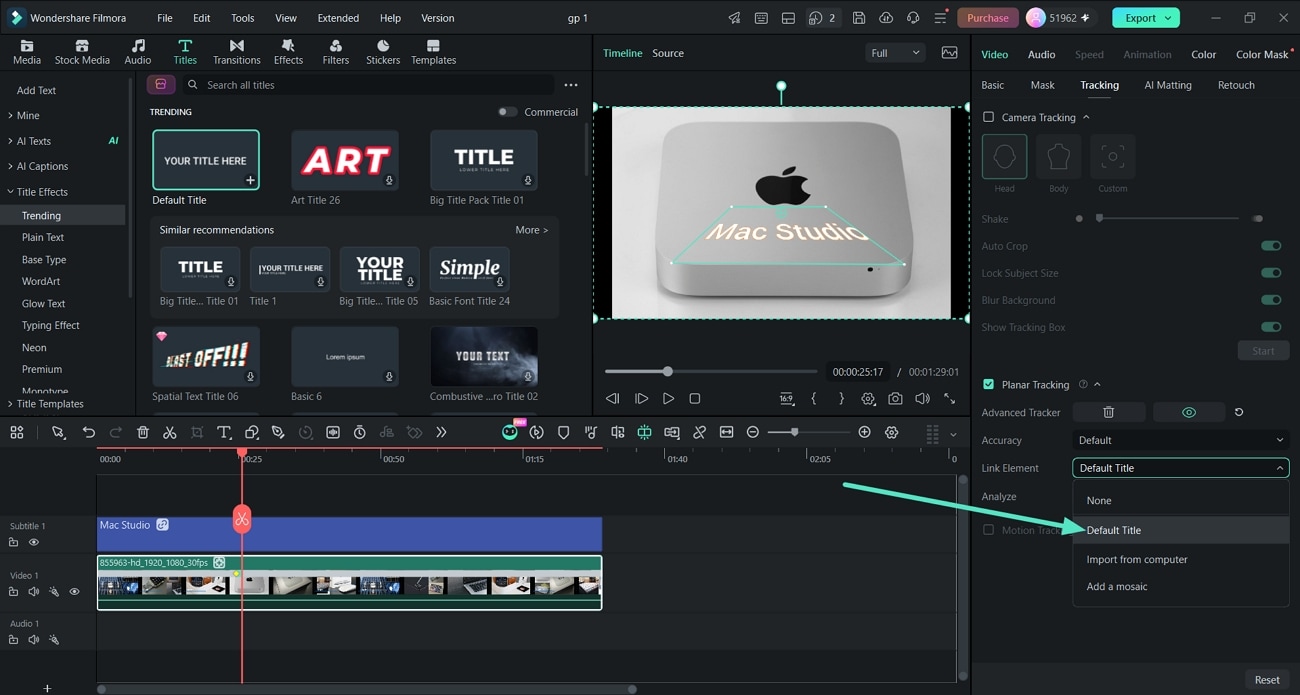Screen dimensions: 1300x695
Task: Toggle the Show Tracking Box switch
Action: click(1271, 327)
